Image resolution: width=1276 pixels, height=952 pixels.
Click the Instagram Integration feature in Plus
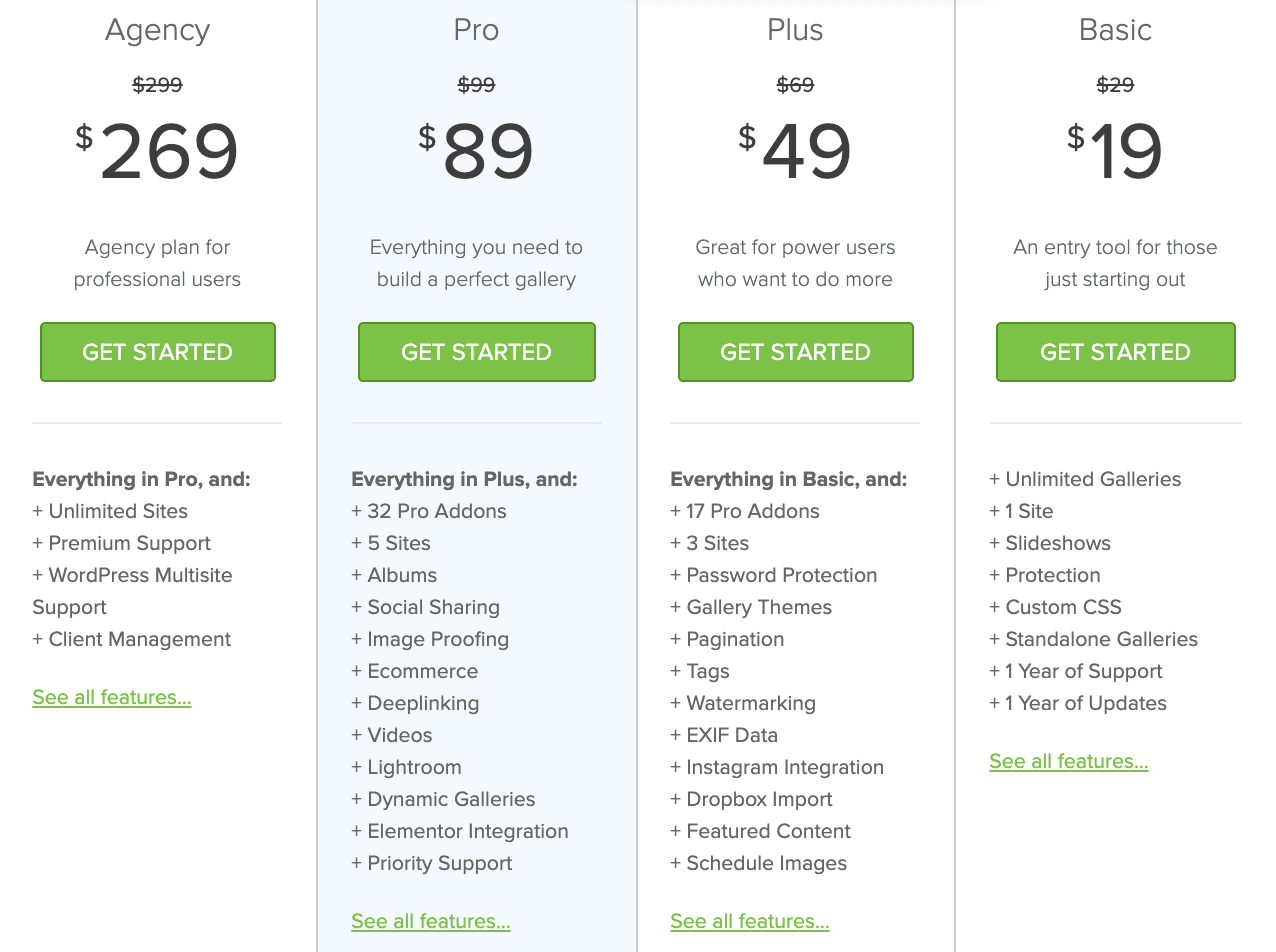(784, 767)
